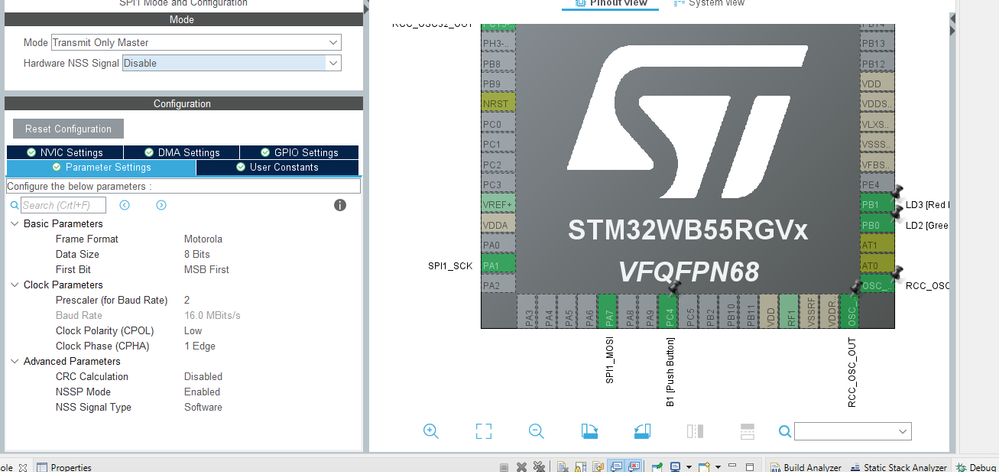The image size is (999, 472).
Task: Click the pushpin on the PB1 pin
Action: click(897, 191)
